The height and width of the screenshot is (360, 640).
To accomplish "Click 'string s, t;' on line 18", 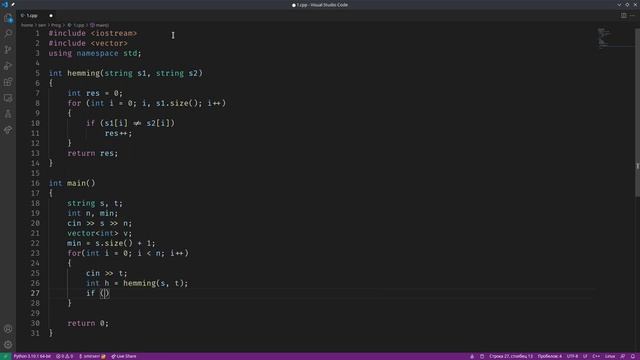I will pos(95,203).
